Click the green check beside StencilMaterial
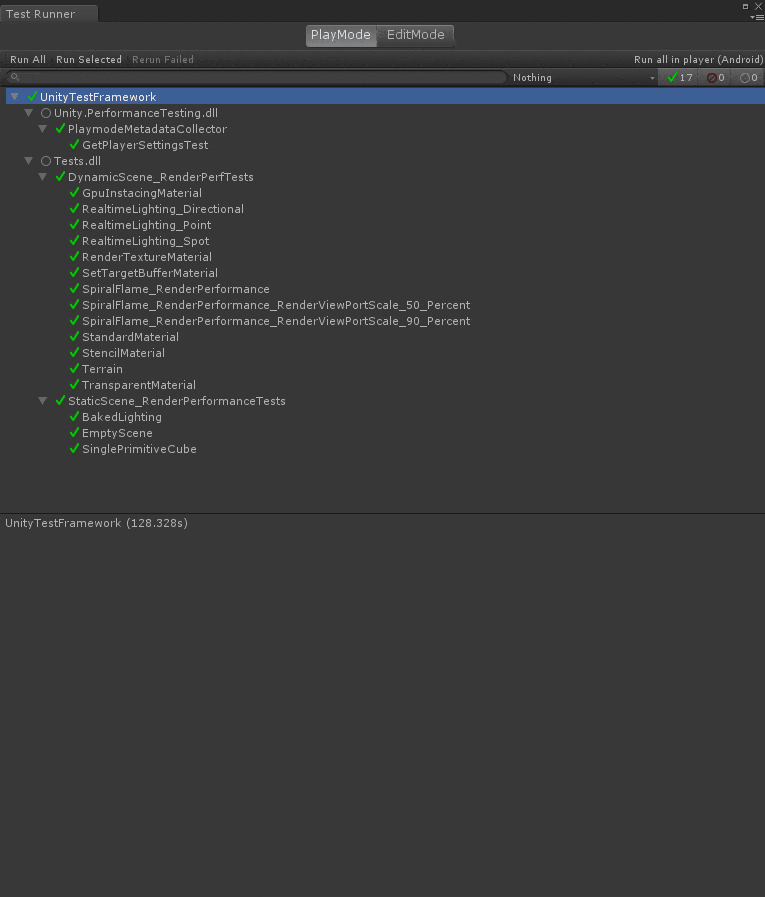The width and height of the screenshot is (765, 897). click(x=74, y=352)
